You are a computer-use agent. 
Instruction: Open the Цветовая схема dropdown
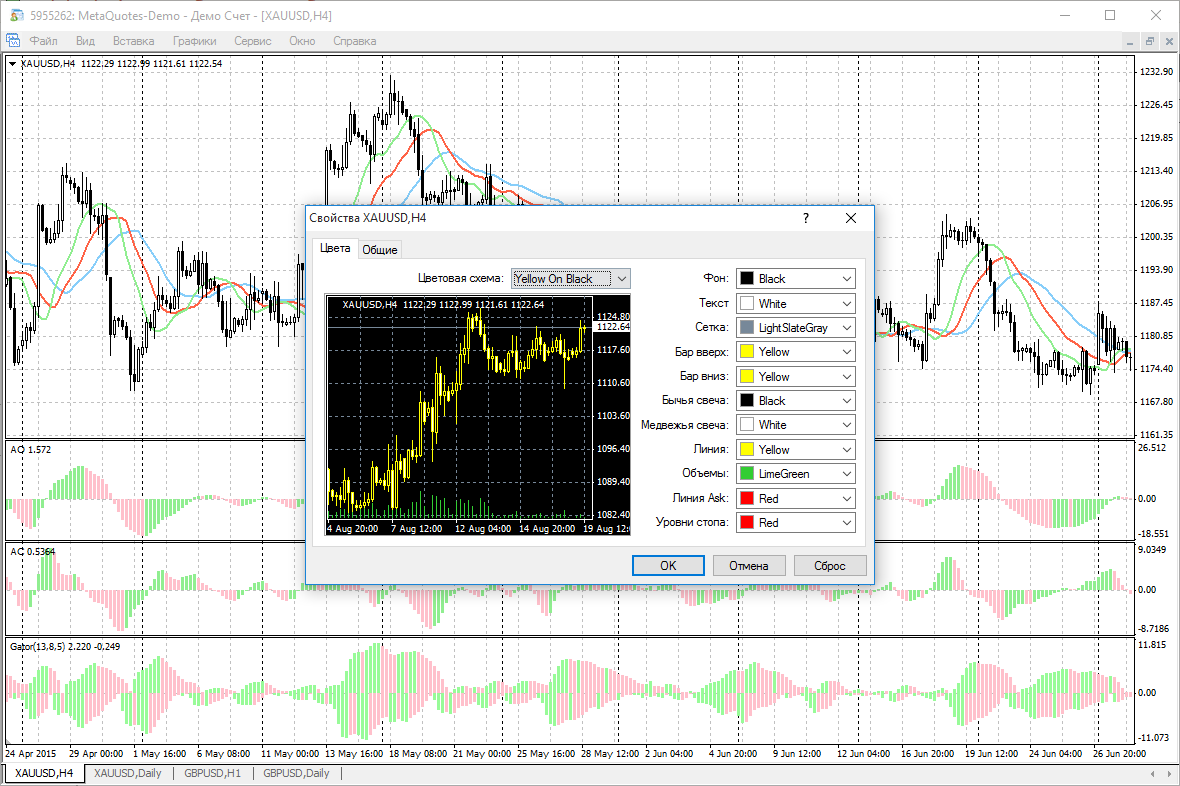point(571,279)
